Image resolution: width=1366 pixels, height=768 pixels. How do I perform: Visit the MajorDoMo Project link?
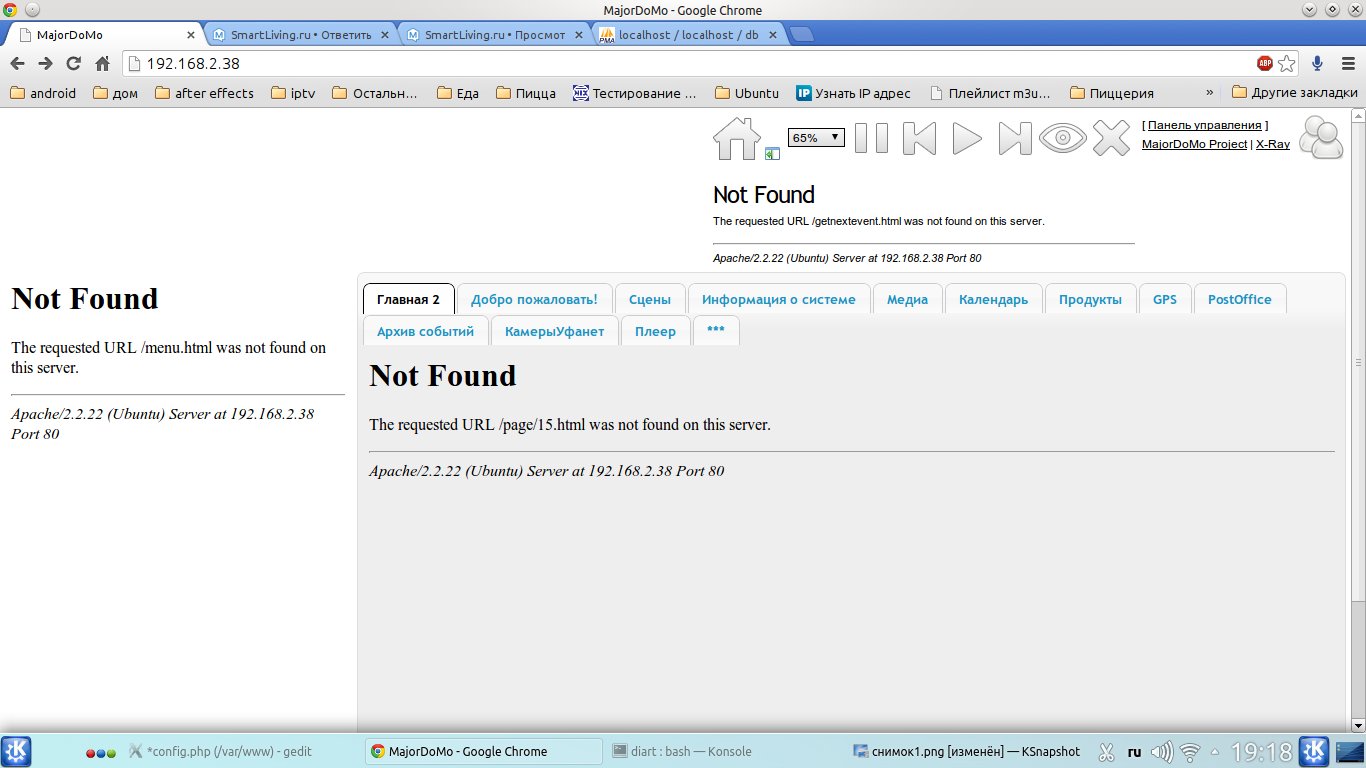coord(1194,144)
